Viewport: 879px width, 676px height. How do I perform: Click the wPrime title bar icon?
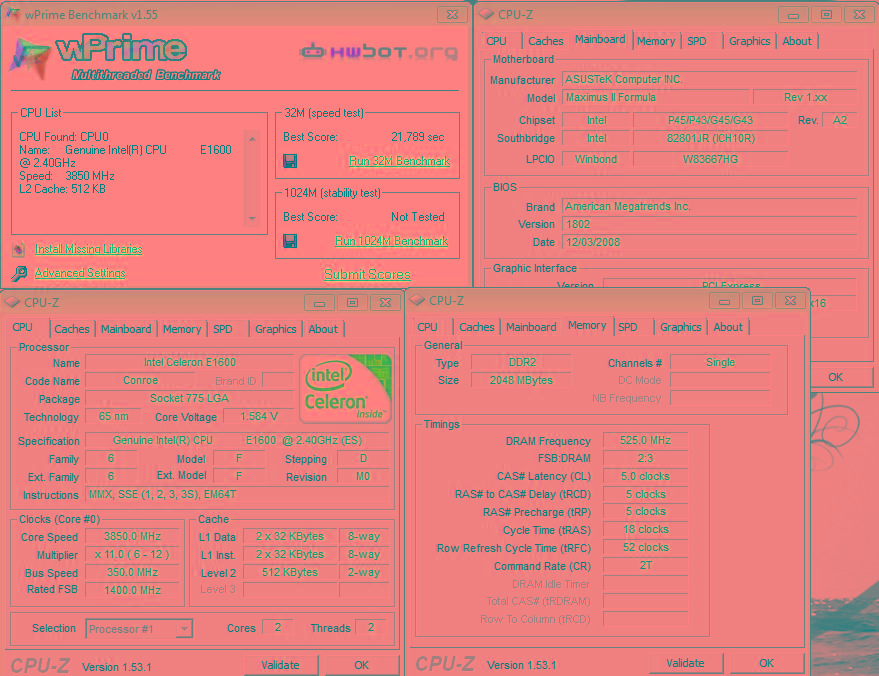tap(13, 14)
